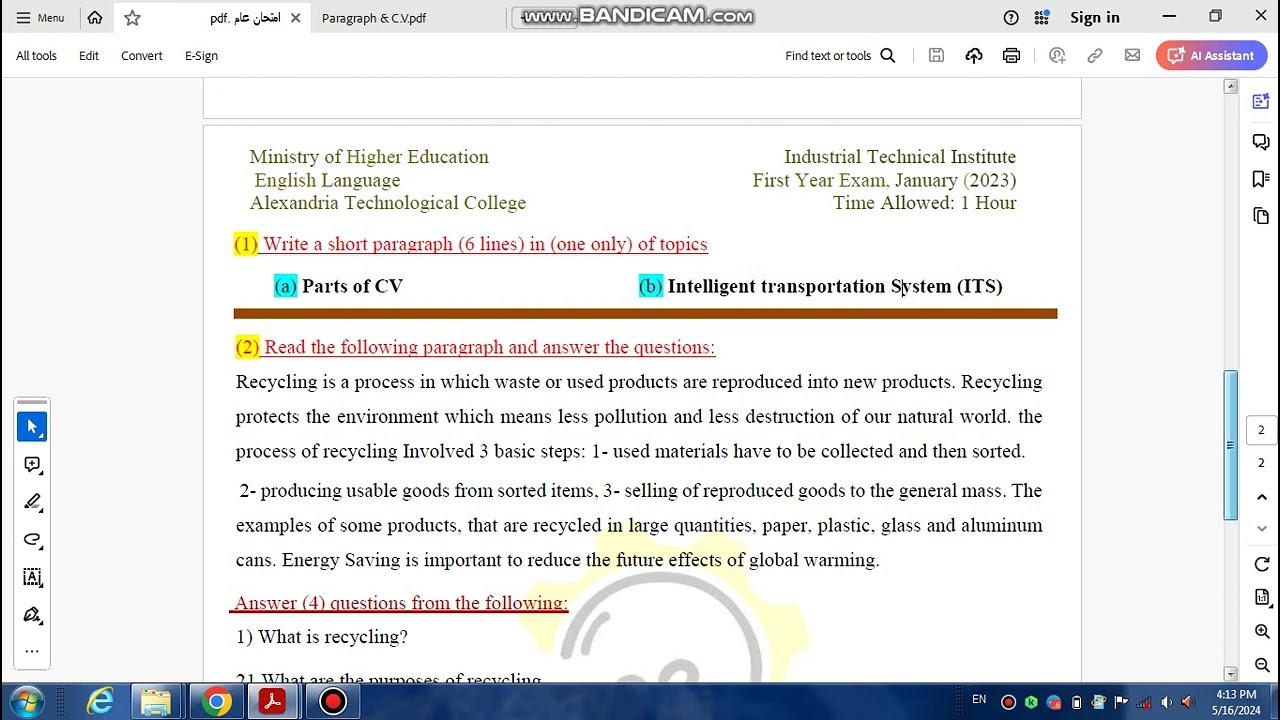Click the Bandicam record taskbar button

click(x=332, y=702)
